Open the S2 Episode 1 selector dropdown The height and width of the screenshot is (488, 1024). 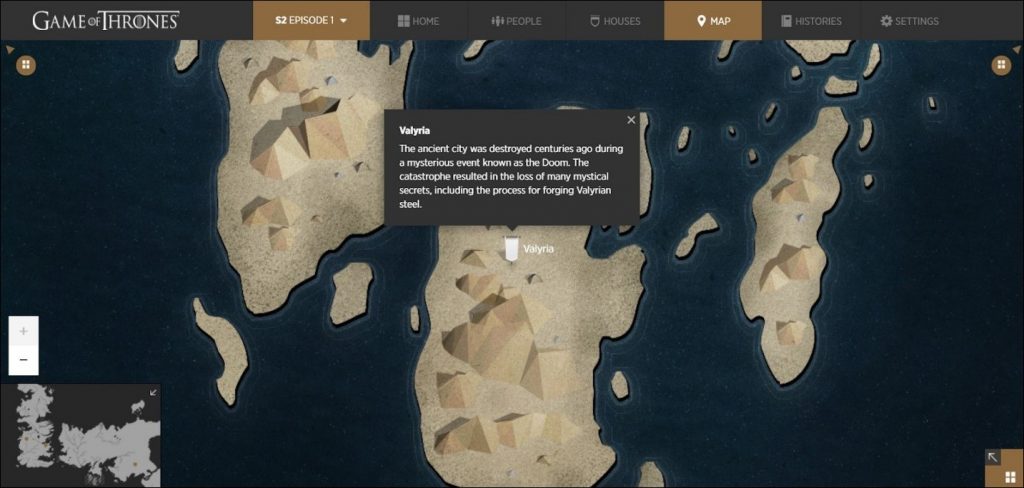(311, 20)
